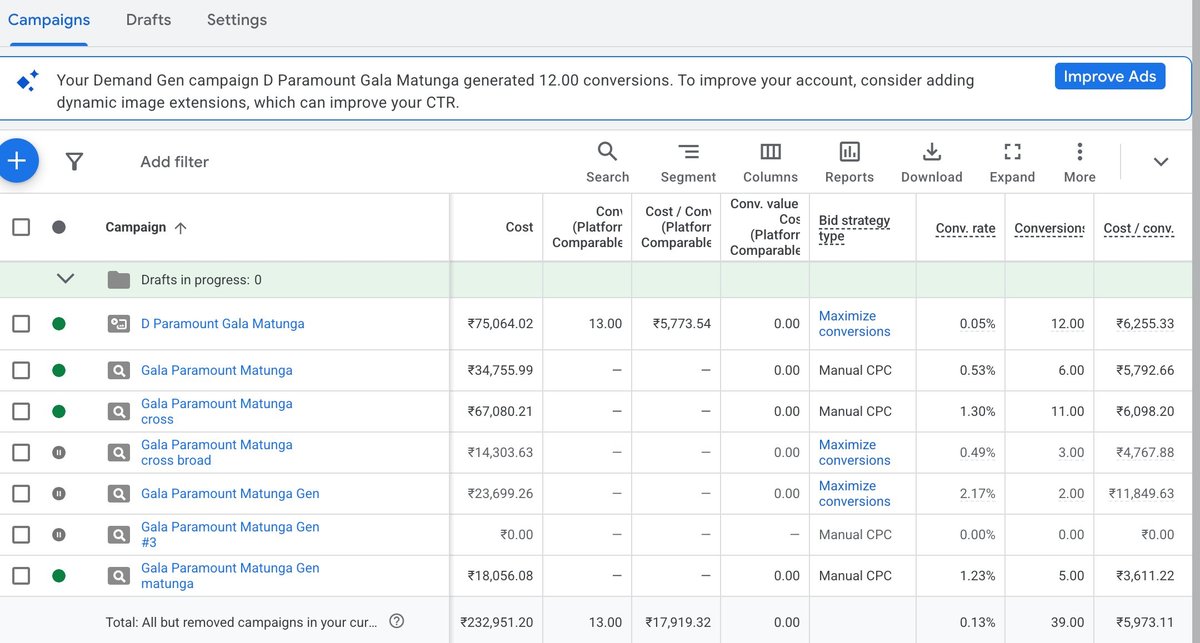
Task: Sort by Conv. rate column header
Action: [x=965, y=228]
